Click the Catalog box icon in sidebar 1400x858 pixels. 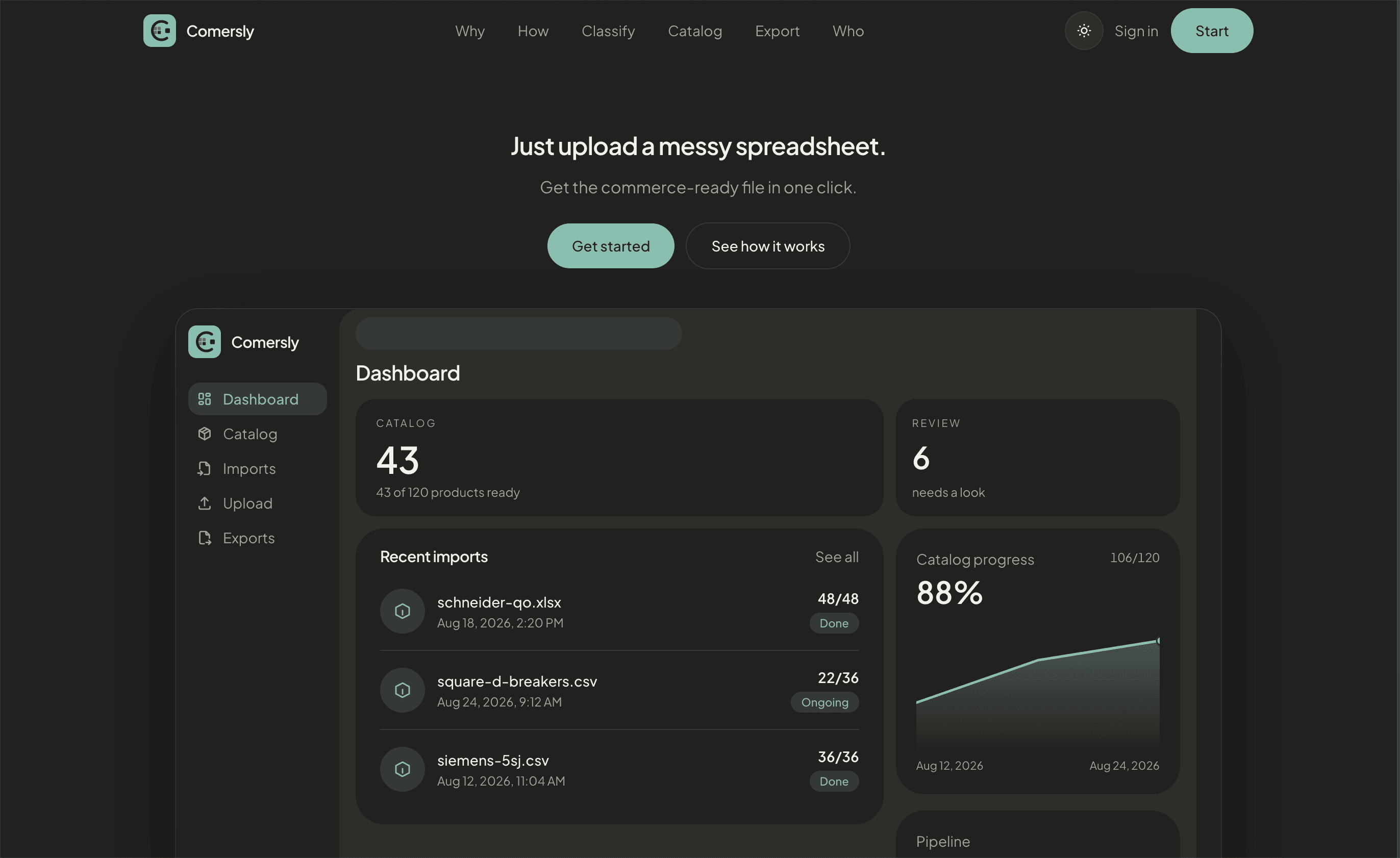tap(205, 434)
